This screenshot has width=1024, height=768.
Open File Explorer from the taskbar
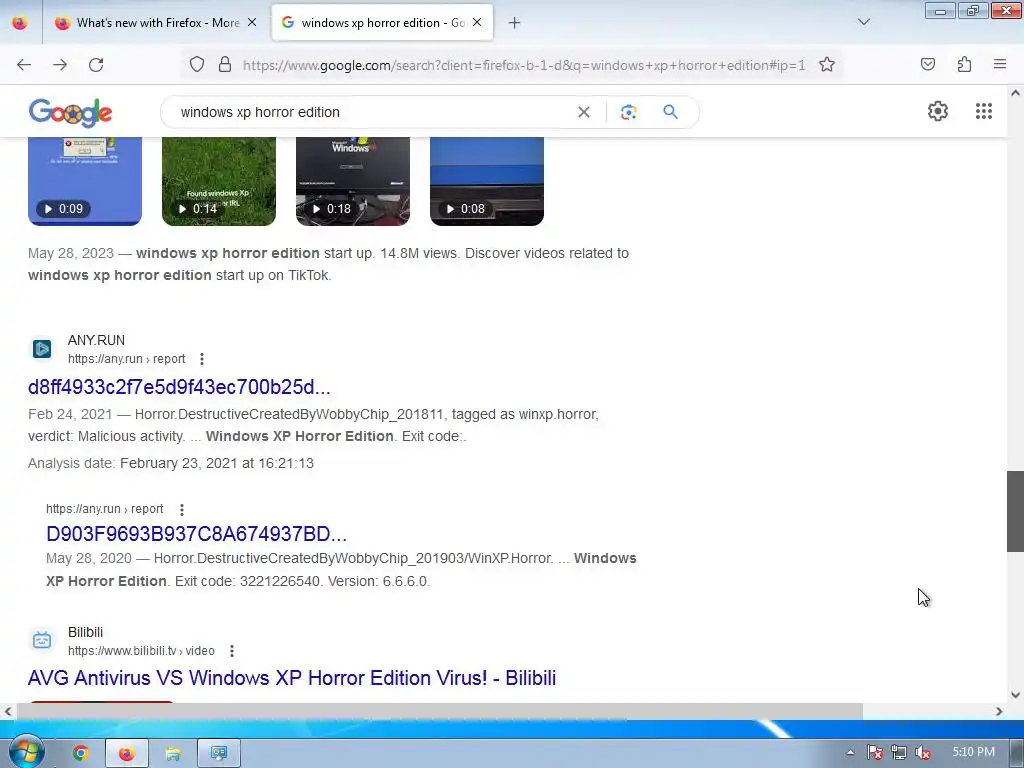[x=173, y=754]
